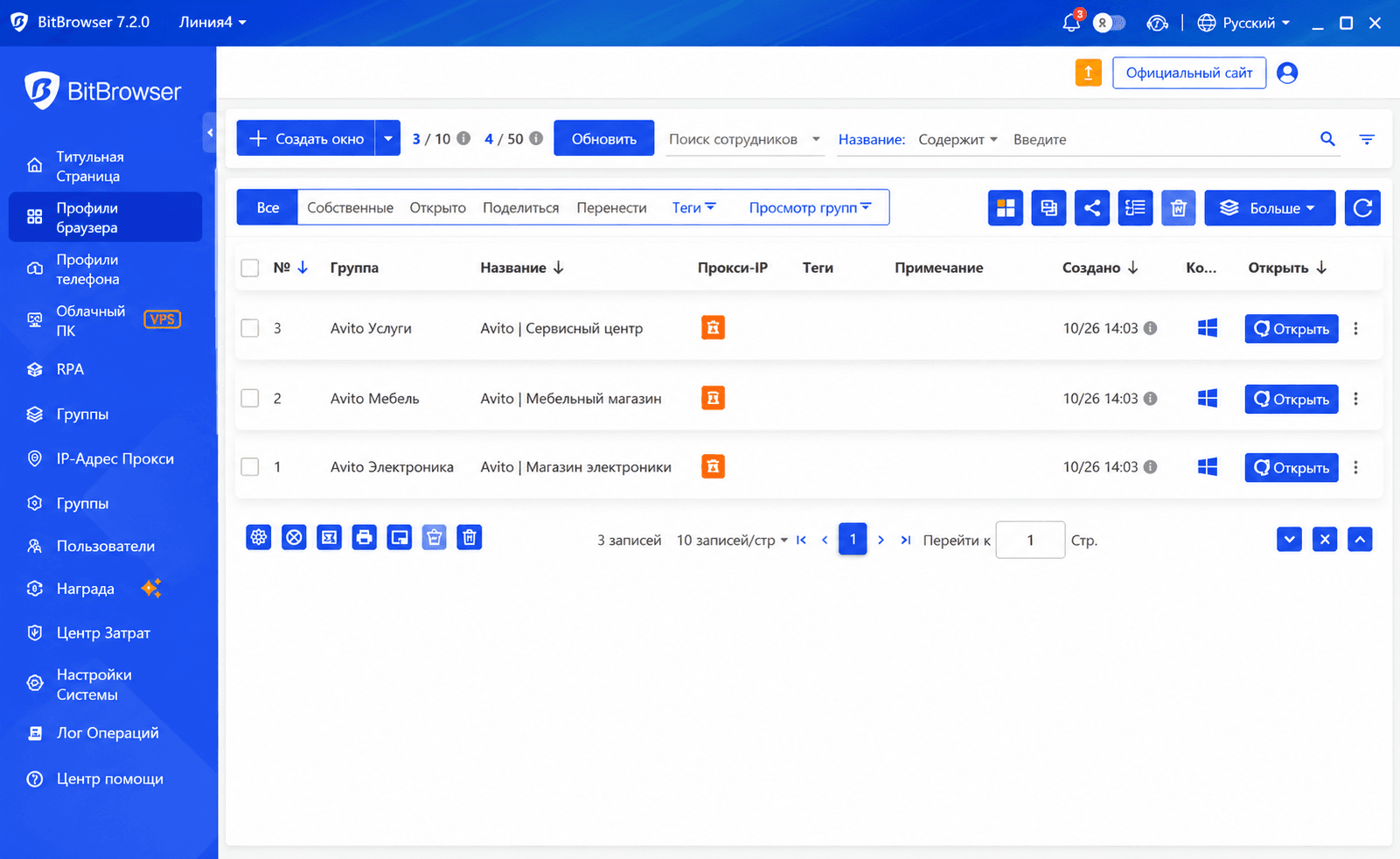Toggle the Яндекс switch in title bar

1109,23
